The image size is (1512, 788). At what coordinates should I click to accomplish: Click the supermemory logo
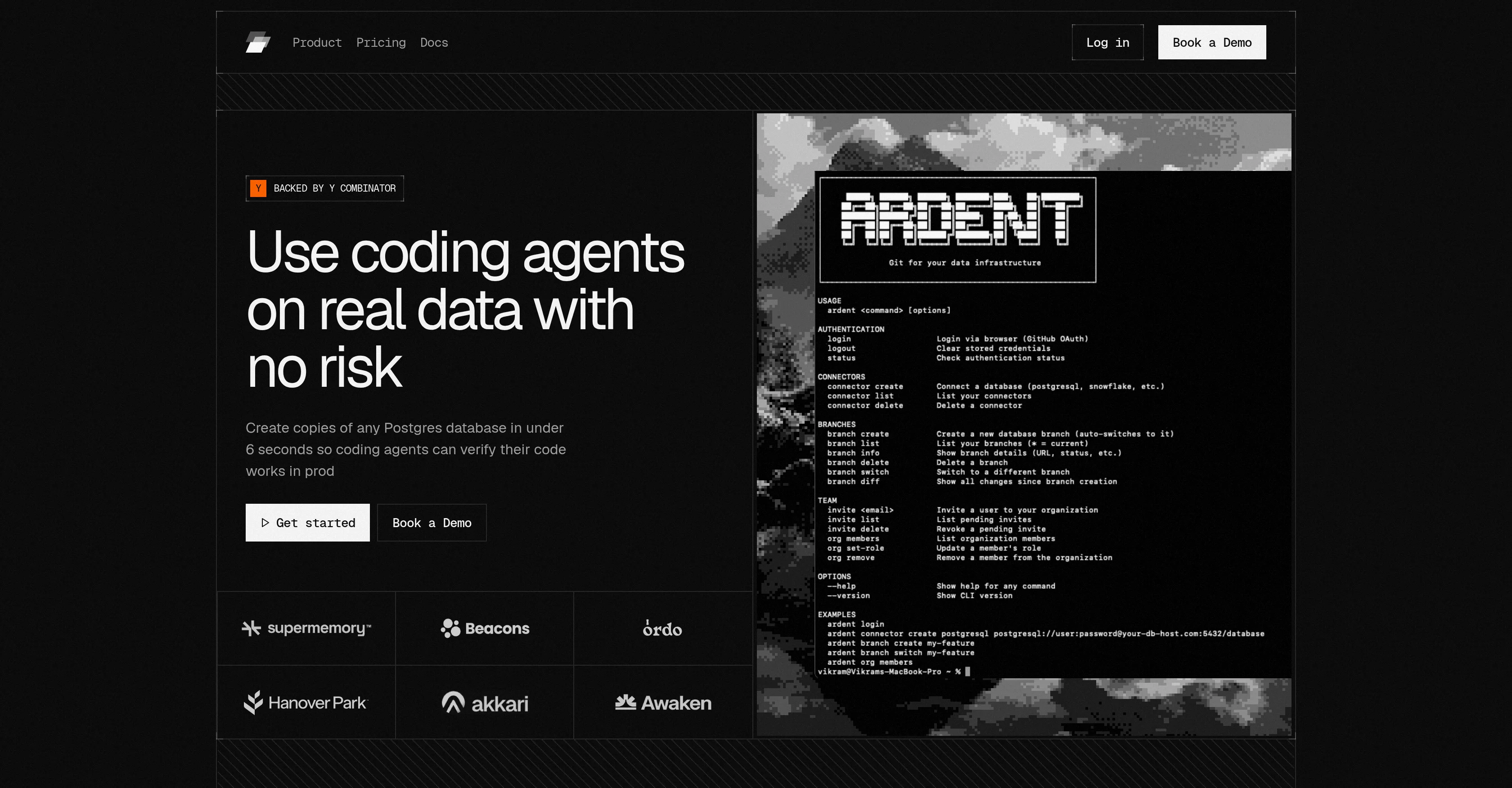click(x=306, y=628)
